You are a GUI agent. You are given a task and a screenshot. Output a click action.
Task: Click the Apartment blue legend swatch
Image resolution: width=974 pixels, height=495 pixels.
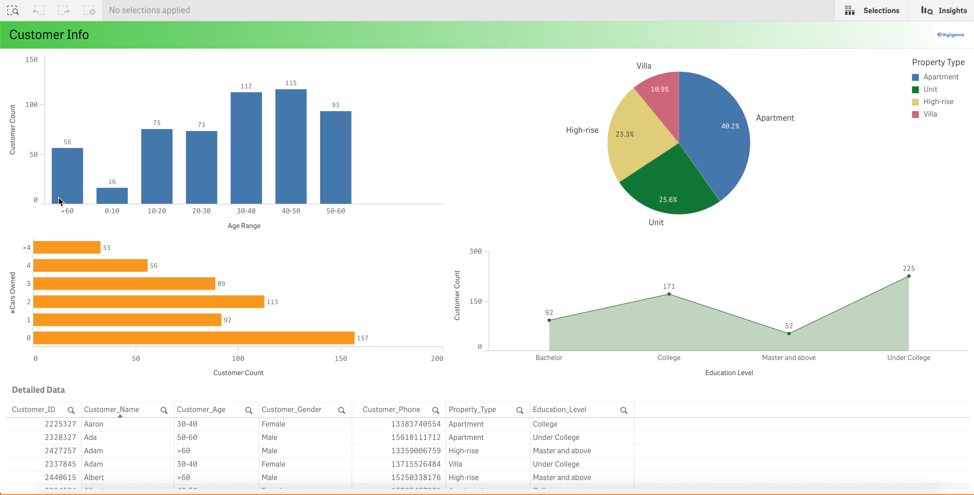point(915,77)
